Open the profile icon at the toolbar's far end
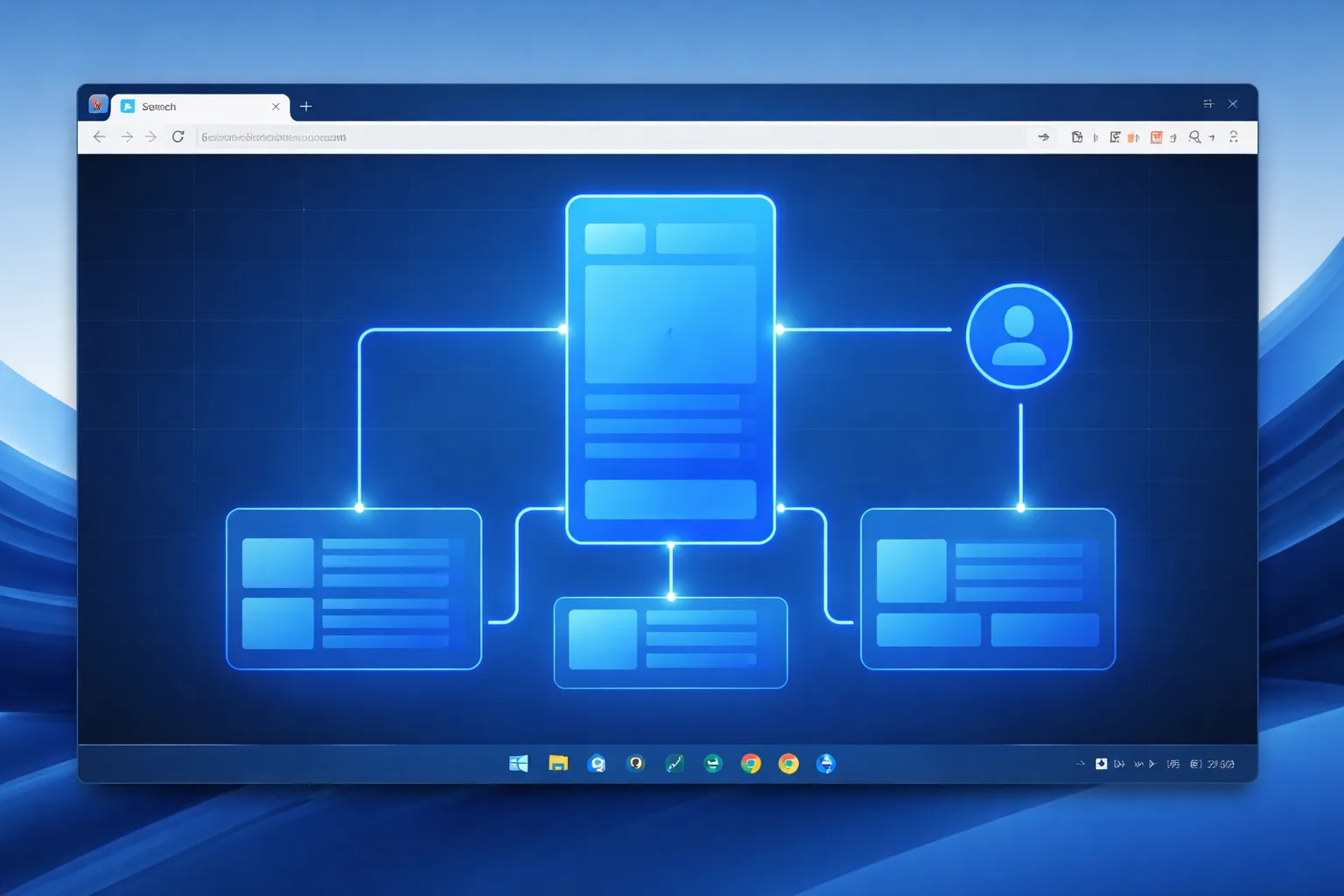 click(1234, 137)
